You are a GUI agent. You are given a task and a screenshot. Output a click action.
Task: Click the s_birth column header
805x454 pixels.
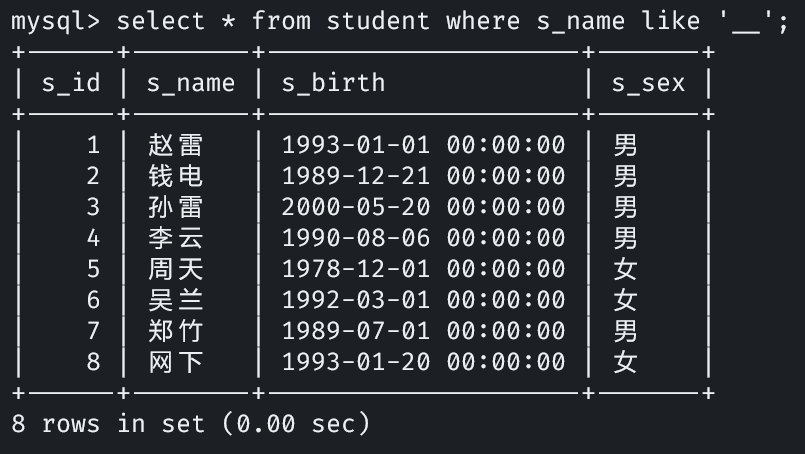coord(333,83)
